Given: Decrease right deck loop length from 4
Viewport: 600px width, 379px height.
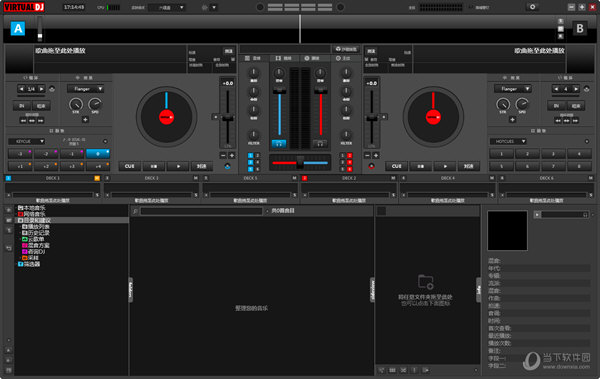Looking at the screenshot, I should 556,89.
